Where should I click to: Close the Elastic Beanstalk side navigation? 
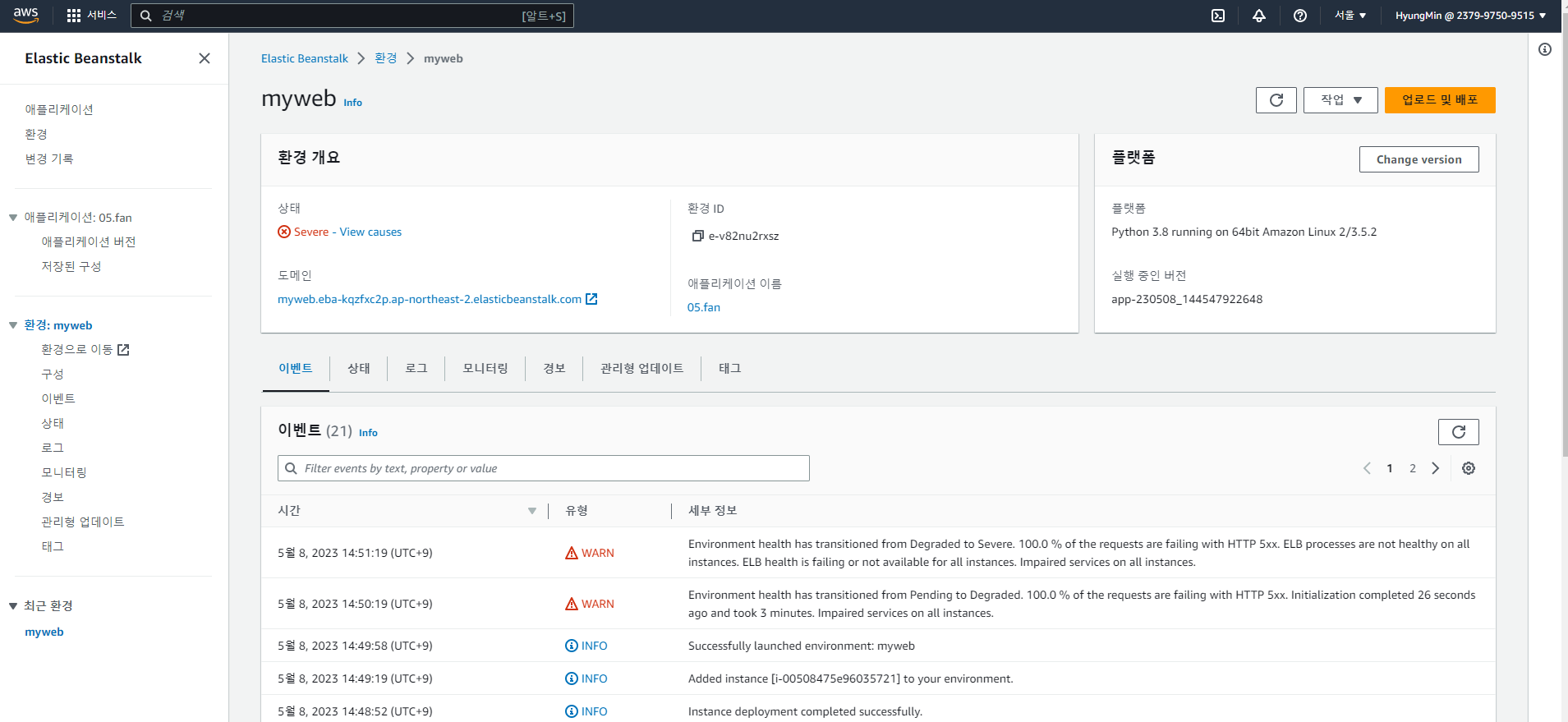click(205, 58)
